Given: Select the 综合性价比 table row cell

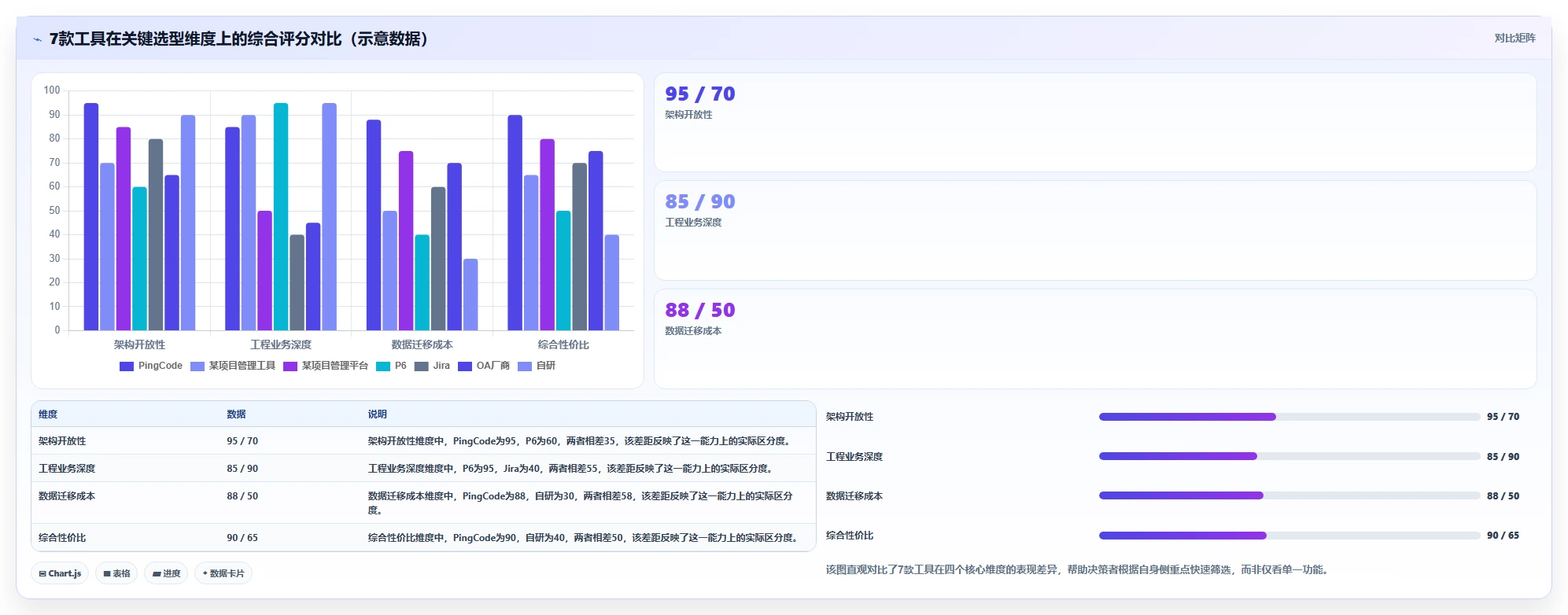Looking at the screenshot, I should coord(62,538).
